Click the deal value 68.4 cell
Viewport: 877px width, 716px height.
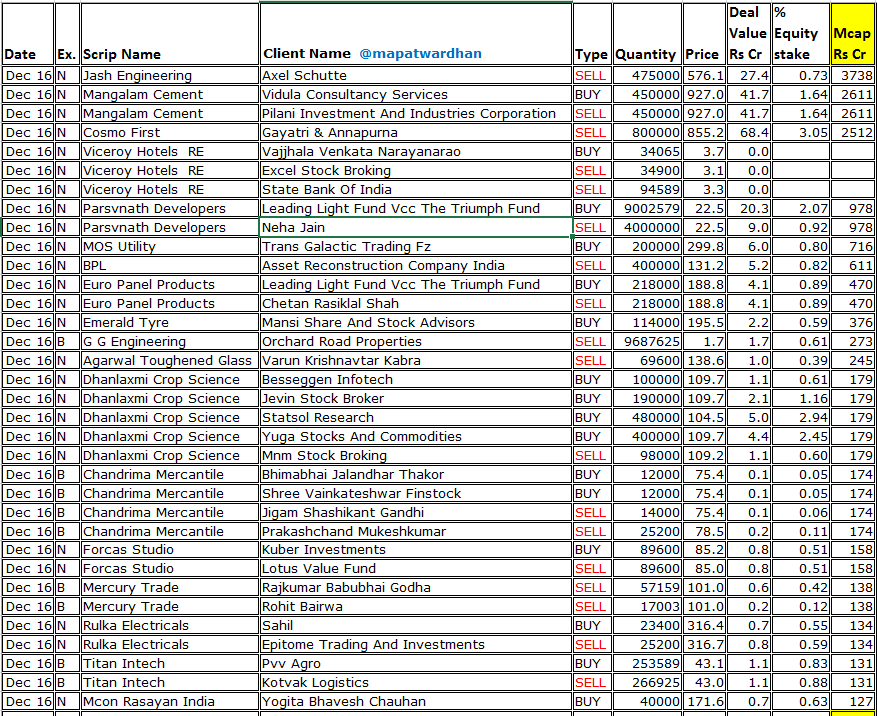[x=748, y=133]
